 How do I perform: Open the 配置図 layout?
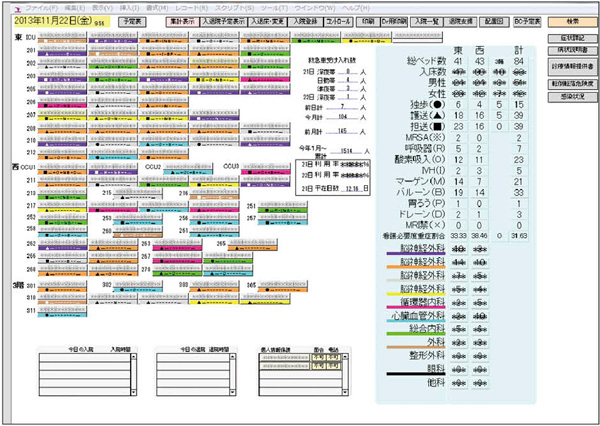(x=494, y=22)
